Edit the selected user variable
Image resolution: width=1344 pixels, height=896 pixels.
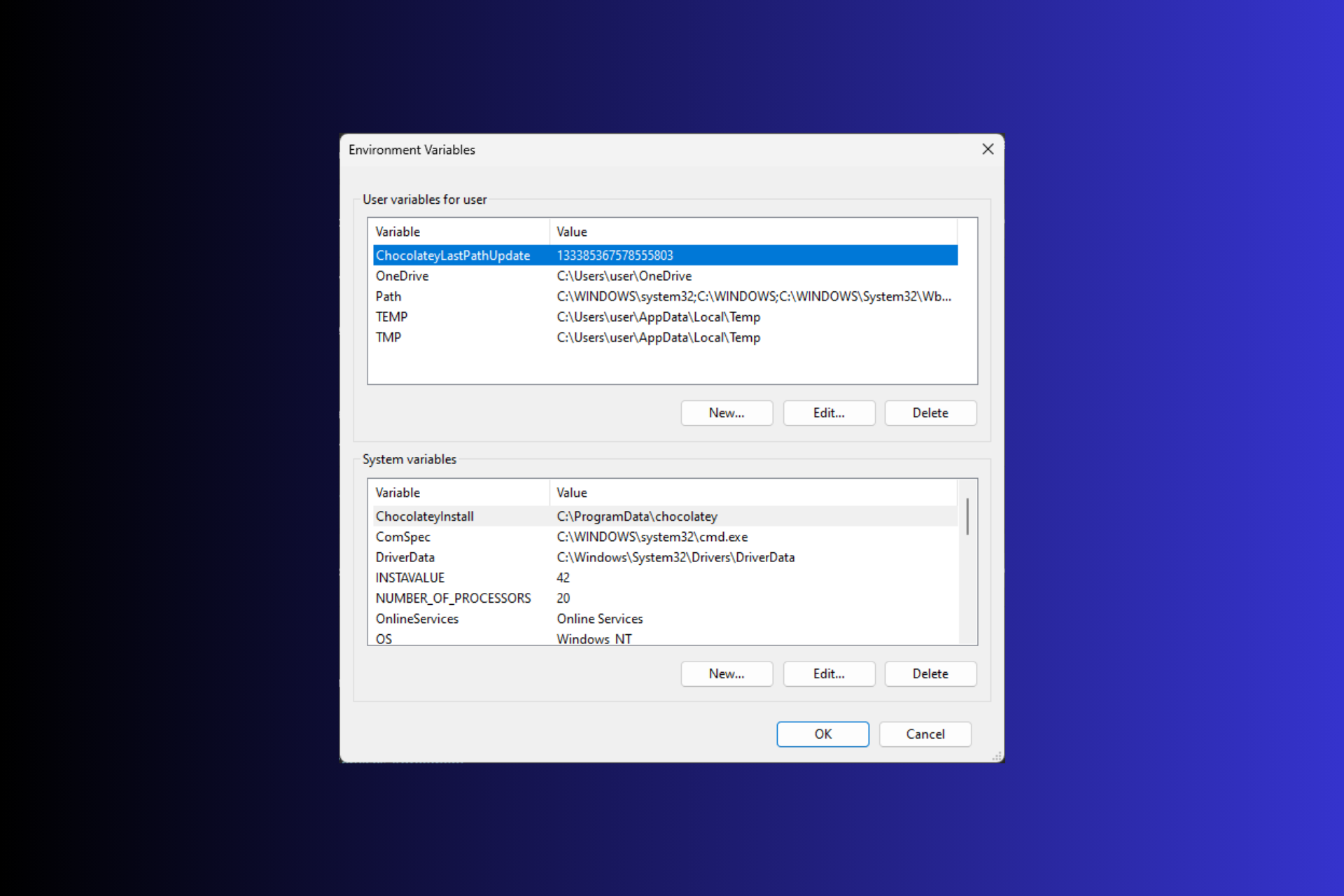pos(828,412)
